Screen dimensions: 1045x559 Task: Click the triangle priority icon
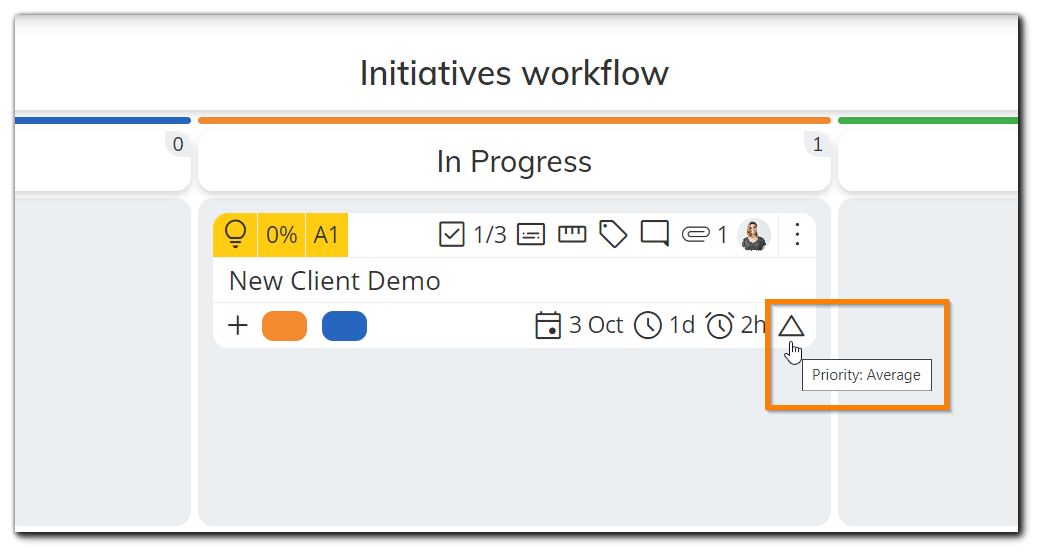click(791, 326)
